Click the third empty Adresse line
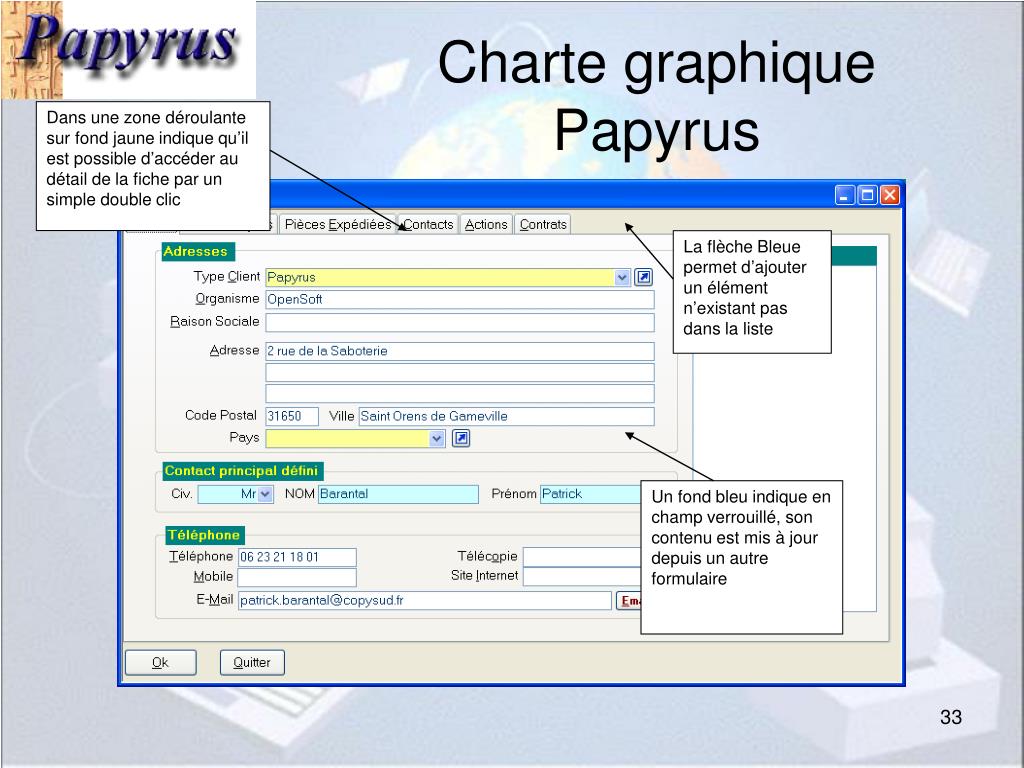 coord(460,394)
